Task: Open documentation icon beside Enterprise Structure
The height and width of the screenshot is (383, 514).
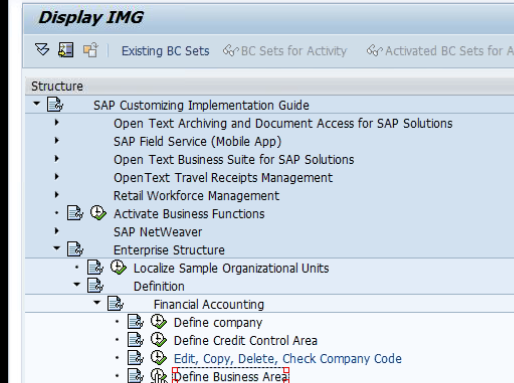Action: tap(75, 249)
